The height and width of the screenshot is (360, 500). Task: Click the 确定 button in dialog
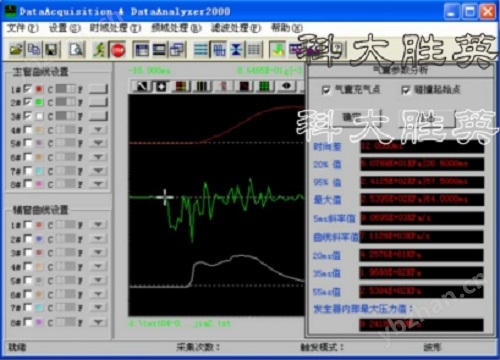(x=352, y=118)
